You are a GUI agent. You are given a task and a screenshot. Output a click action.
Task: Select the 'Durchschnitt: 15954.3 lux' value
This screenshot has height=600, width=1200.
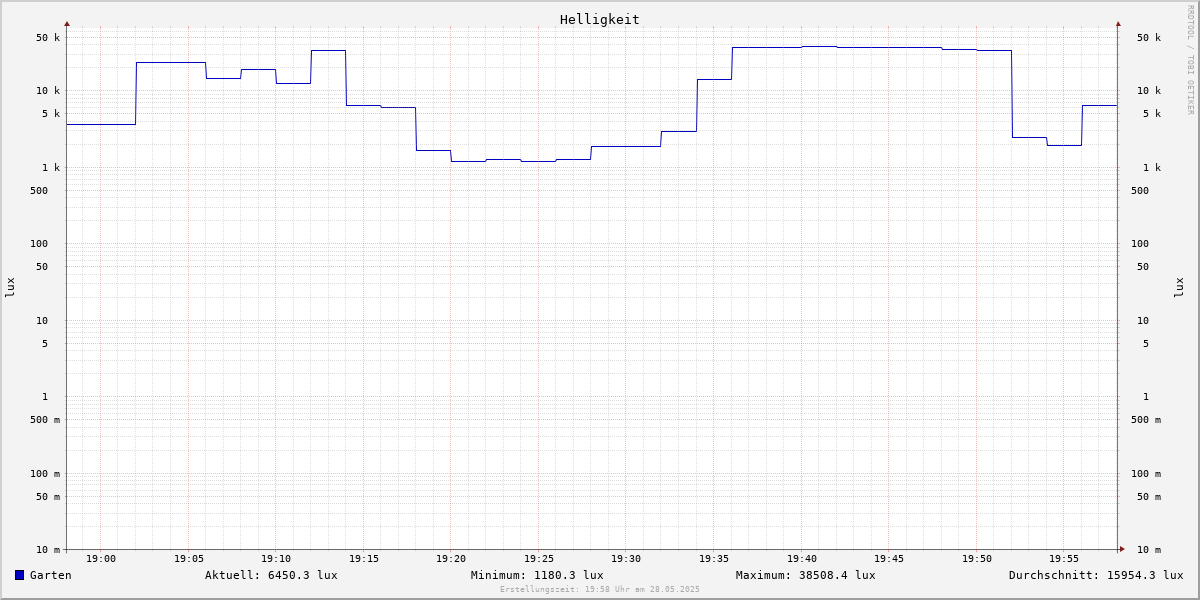pos(1096,575)
